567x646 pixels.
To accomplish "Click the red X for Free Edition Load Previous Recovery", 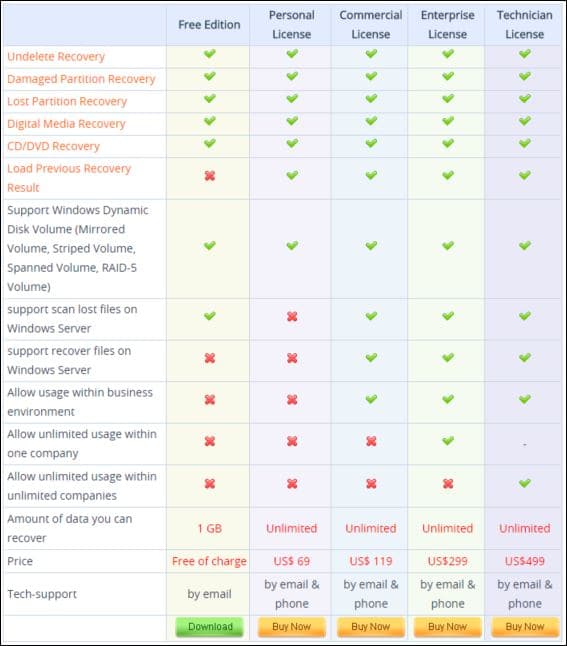I will click(210, 176).
